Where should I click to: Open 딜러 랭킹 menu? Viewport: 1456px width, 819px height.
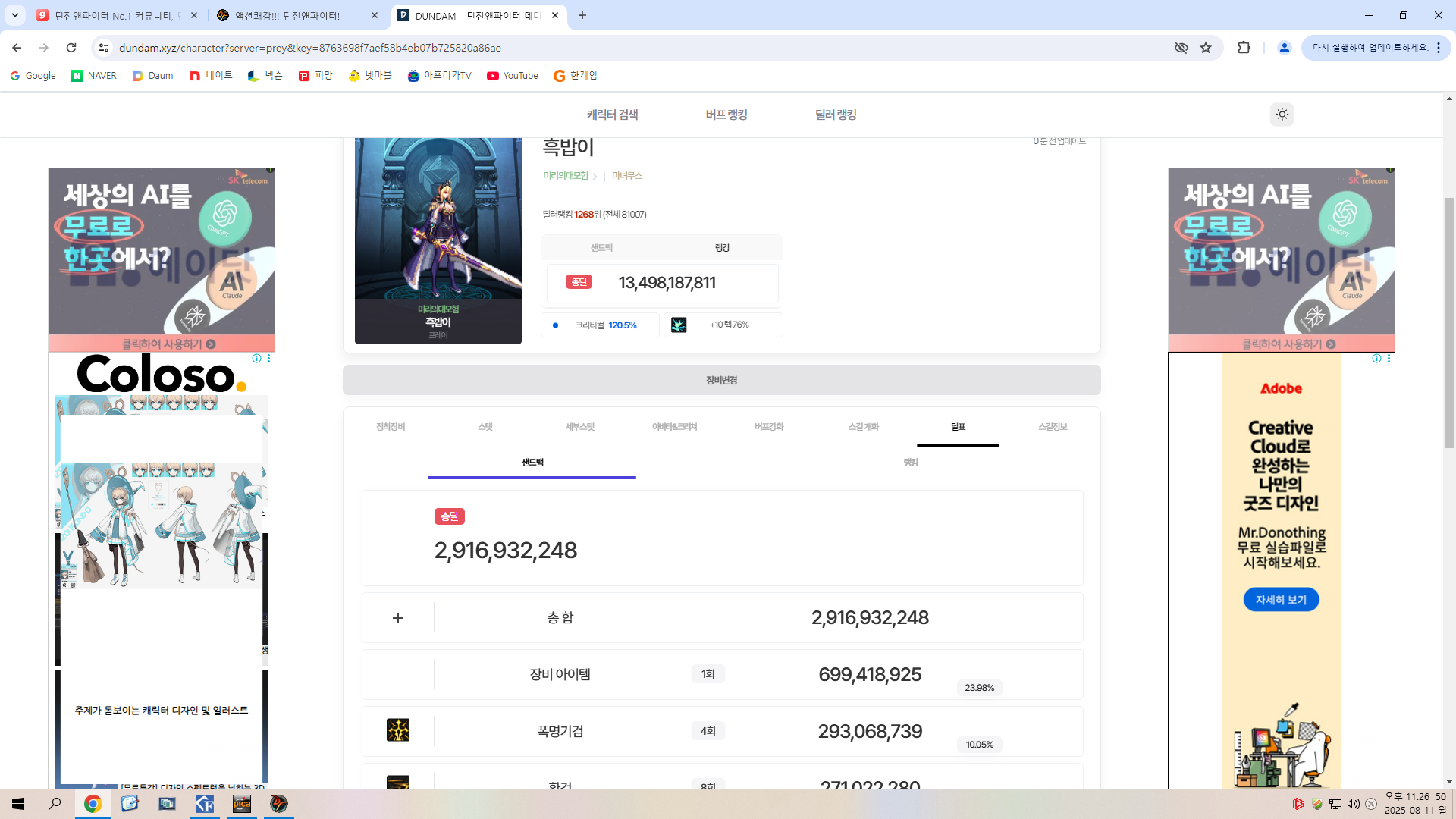click(836, 115)
